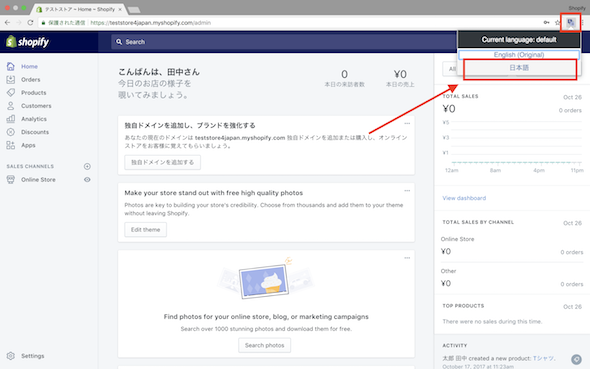The image size is (590, 369).
Task: Open Discounts page from sidebar
Action: click(35, 132)
